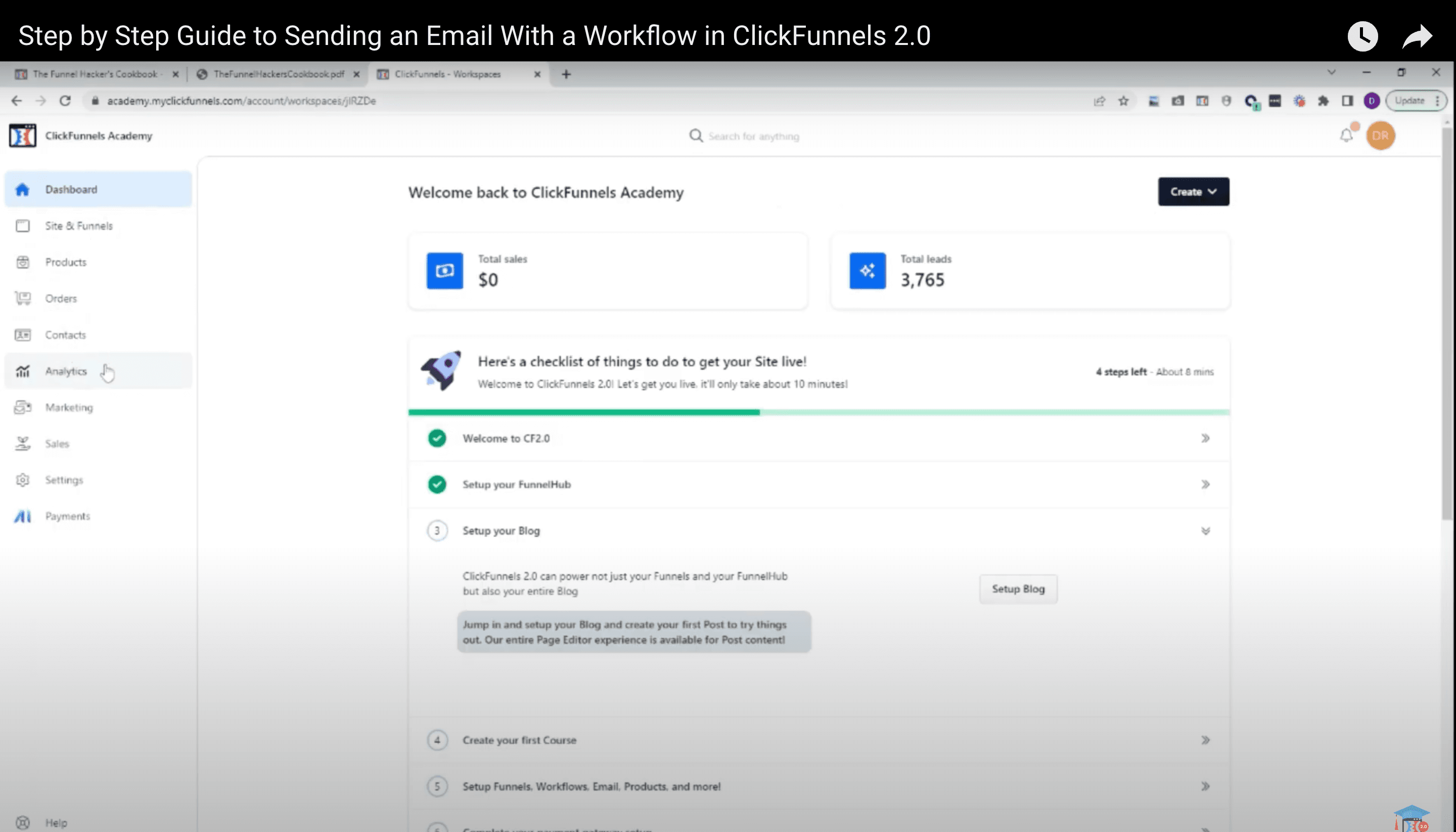The width and height of the screenshot is (1456, 832).
Task: Open the notifications bell
Action: (1346, 135)
